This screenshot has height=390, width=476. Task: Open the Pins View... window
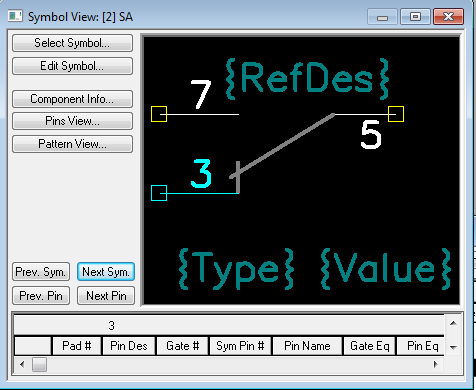pos(72,121)
